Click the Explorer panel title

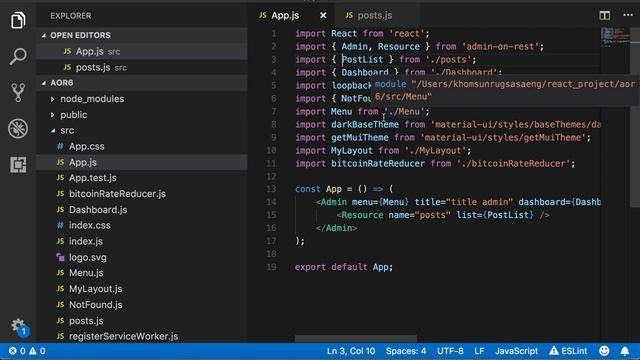pos(71,16)
